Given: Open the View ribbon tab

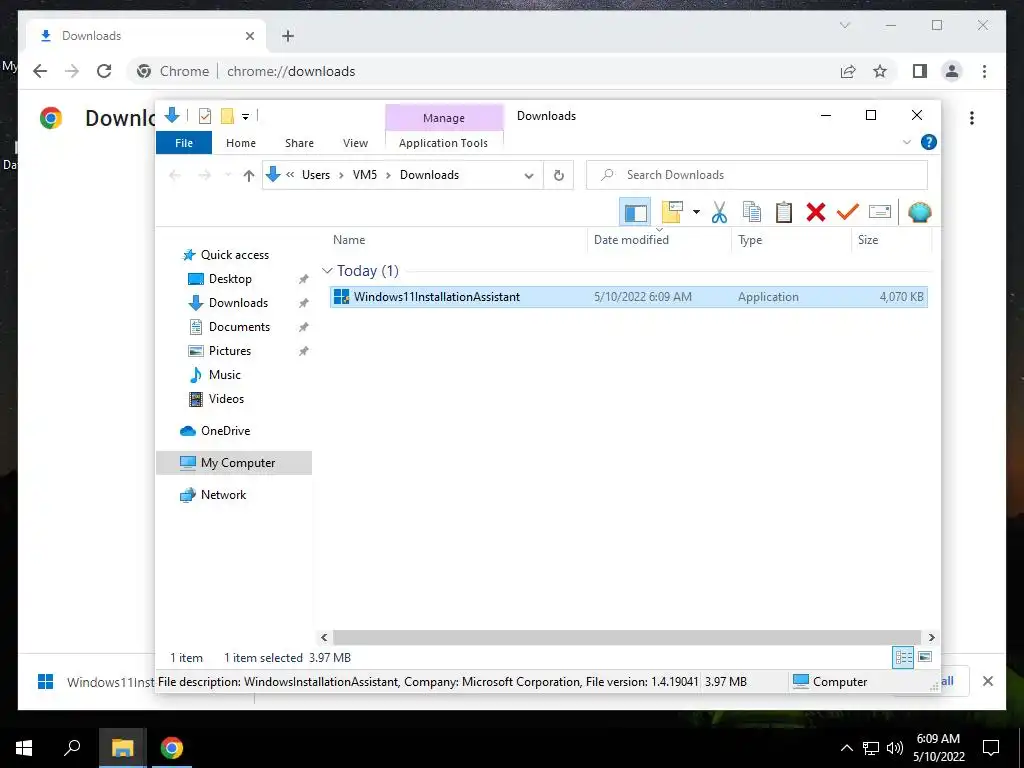Looking at the screenshot, I should coord(355,143).
